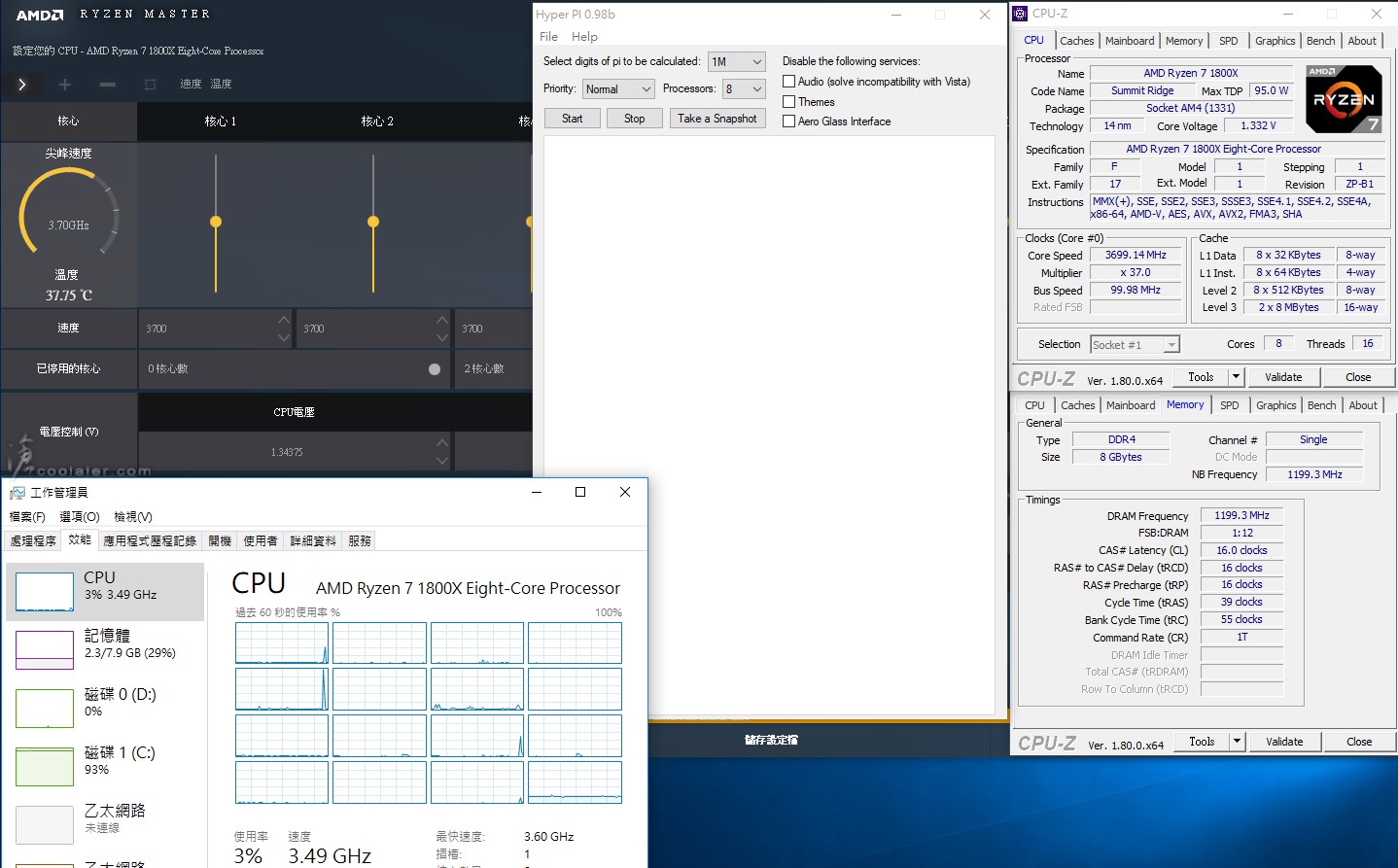Screen dimensions: 1398x868
Task: Decrease core 2 speed with down arrow
Action: point(442,337)
